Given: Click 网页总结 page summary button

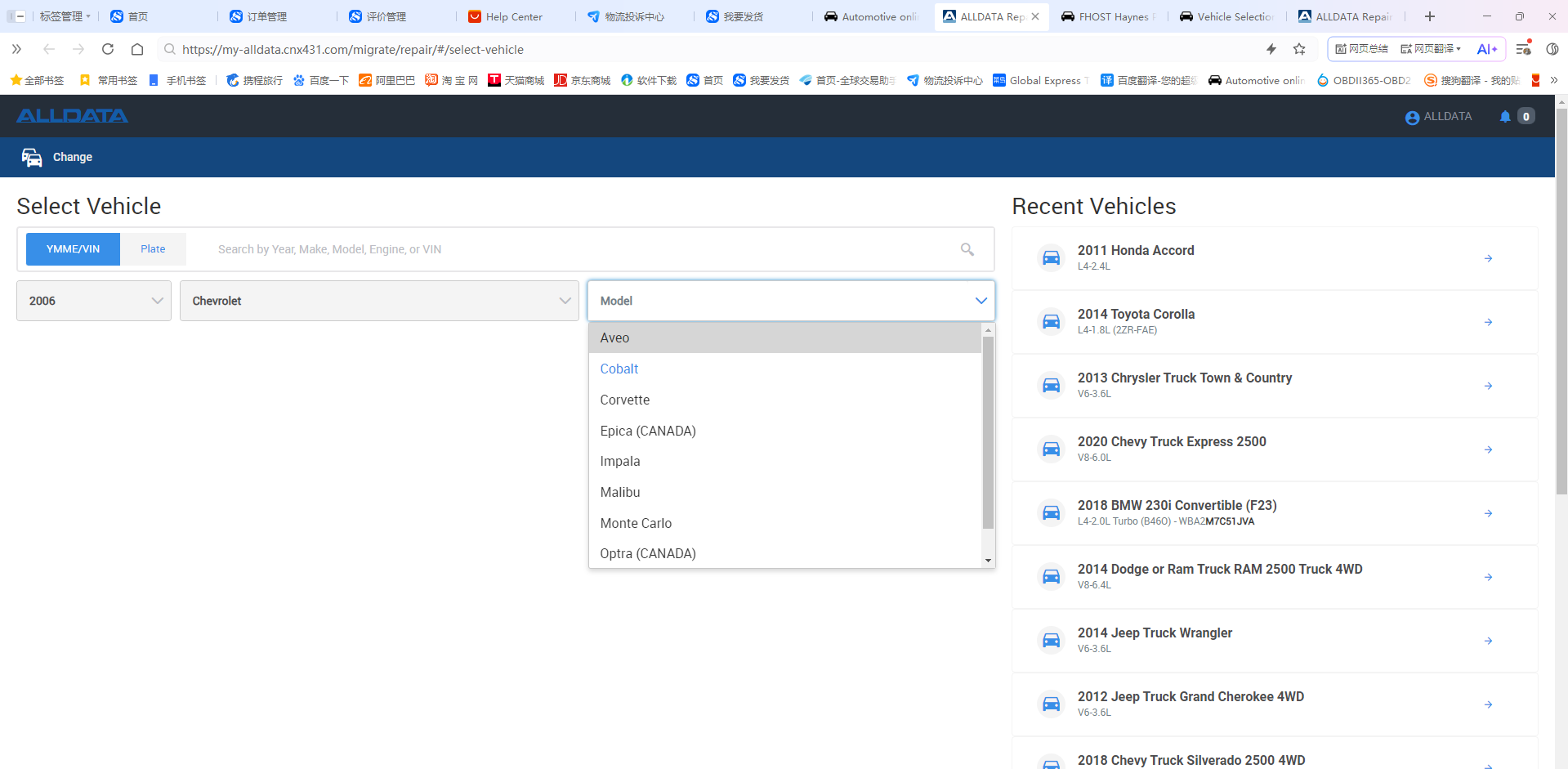Looking at the screenshot, I should pos(1361,49).
